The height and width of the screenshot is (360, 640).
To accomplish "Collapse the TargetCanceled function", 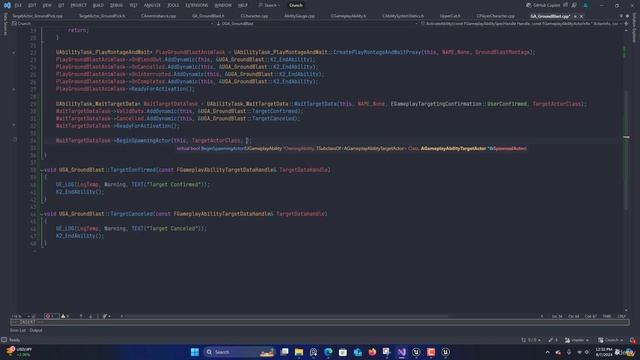I will (x=42, y=214).
